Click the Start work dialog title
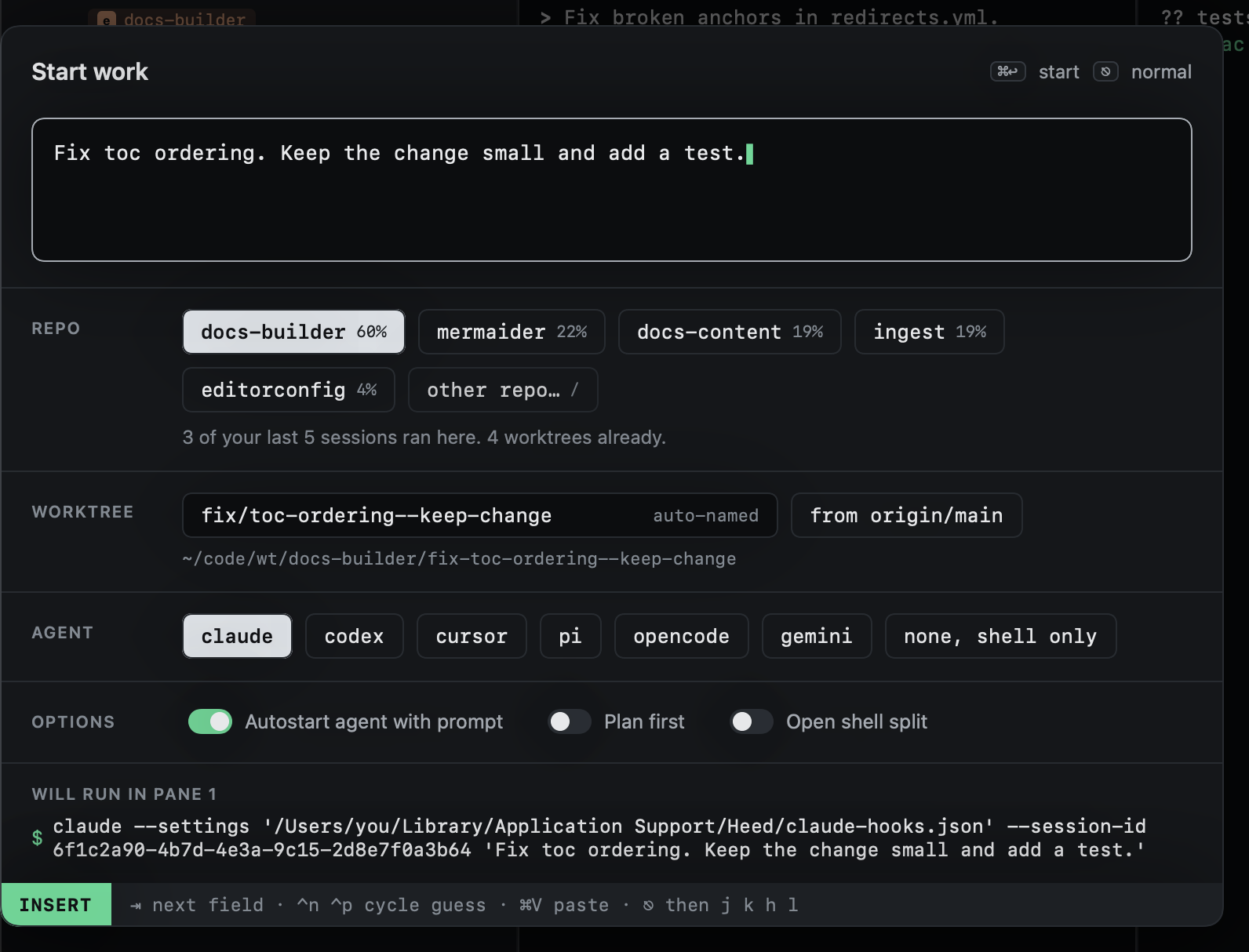 [90, 72]
